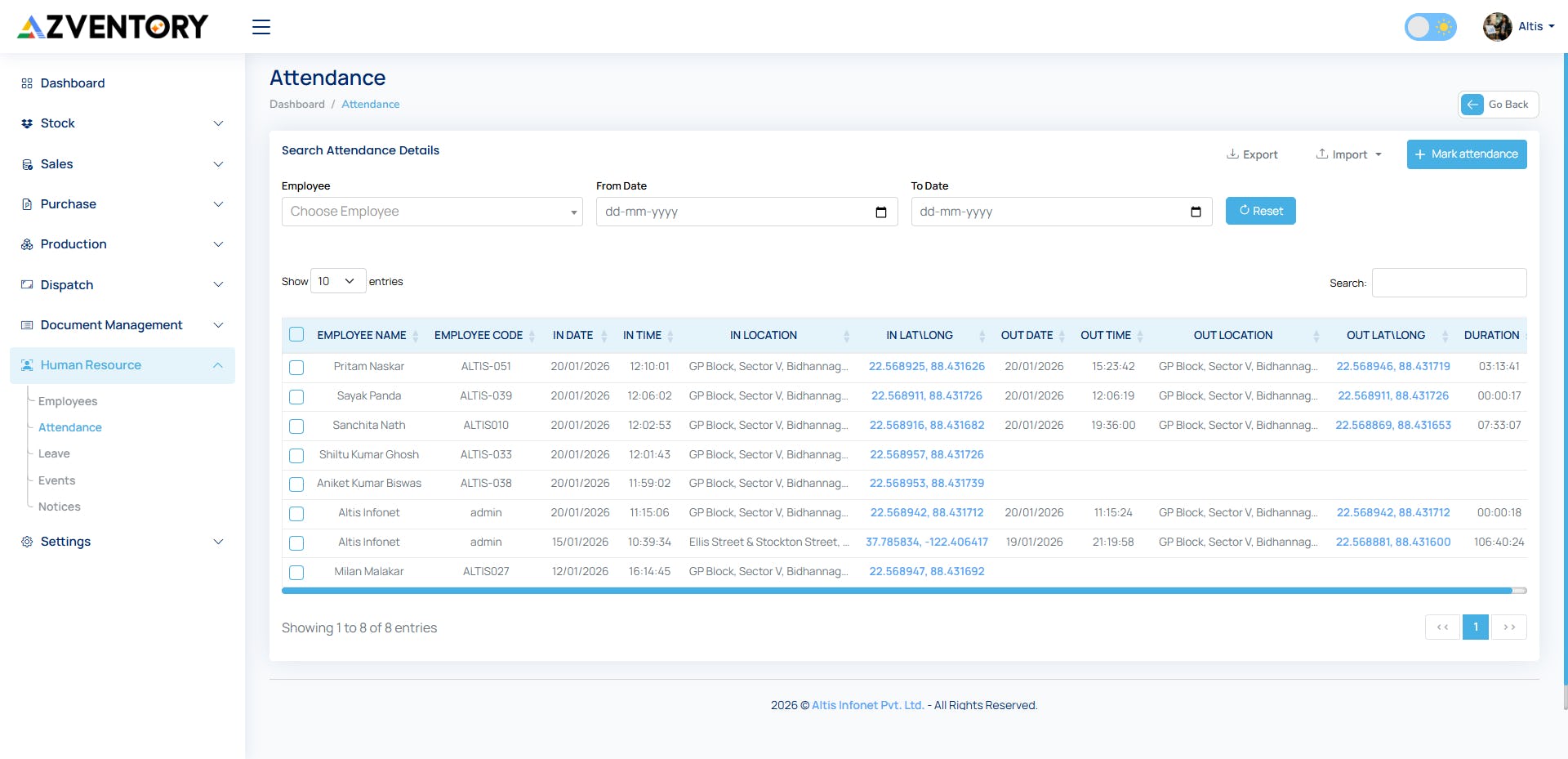Select the Human Resource people icon
Viewport: 1568px width, 759px height.
click(x=26, y=365)
